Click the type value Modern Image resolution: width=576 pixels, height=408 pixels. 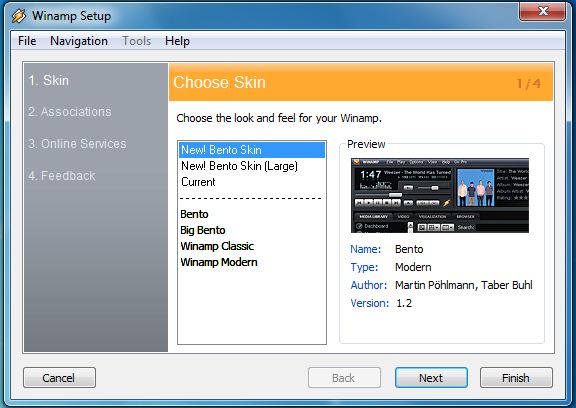click(x=413, y=267)
